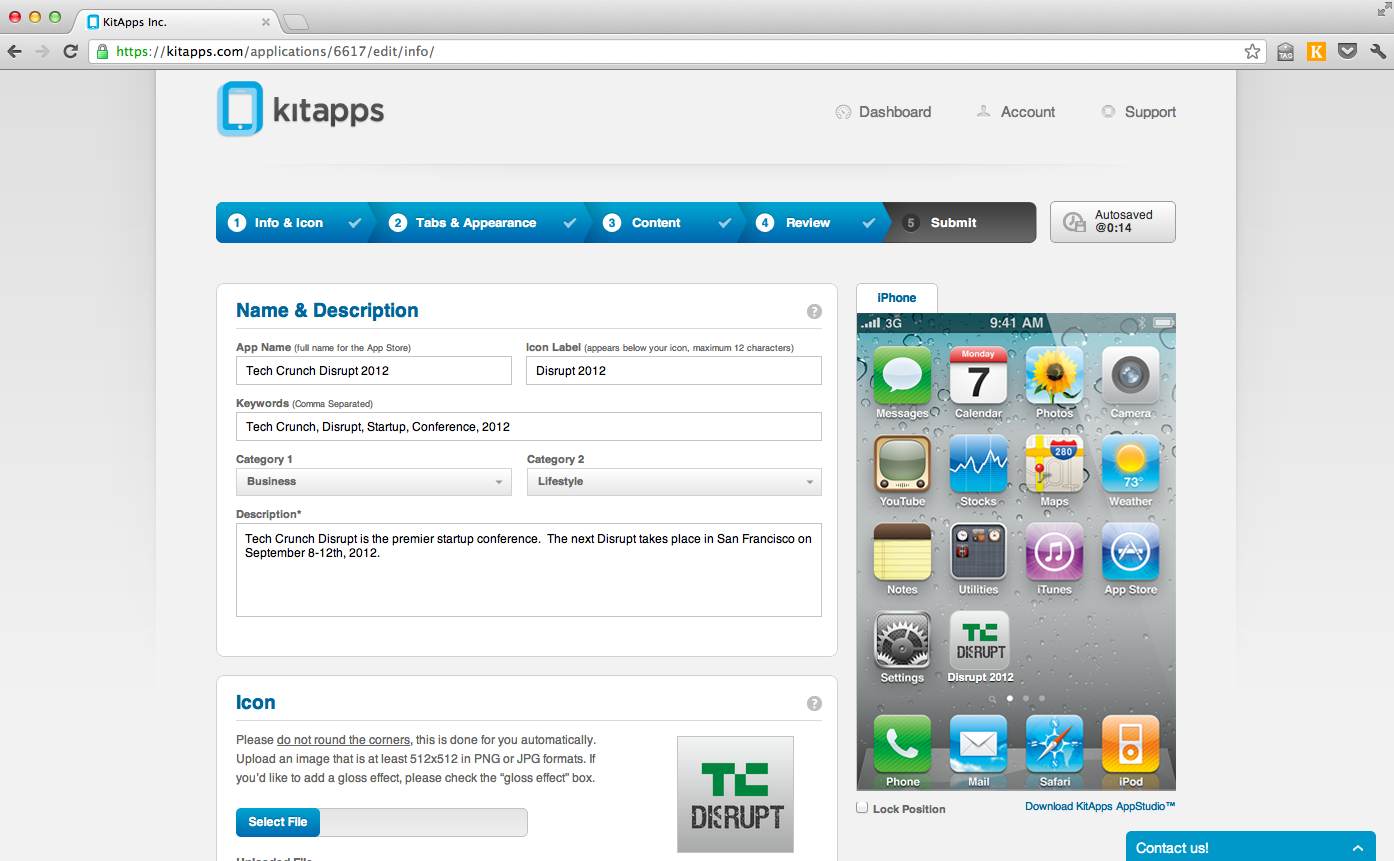This screenshot has height=861, width=1394.
Task: Select the iPhone preview tab
Action: click(897, 298)
